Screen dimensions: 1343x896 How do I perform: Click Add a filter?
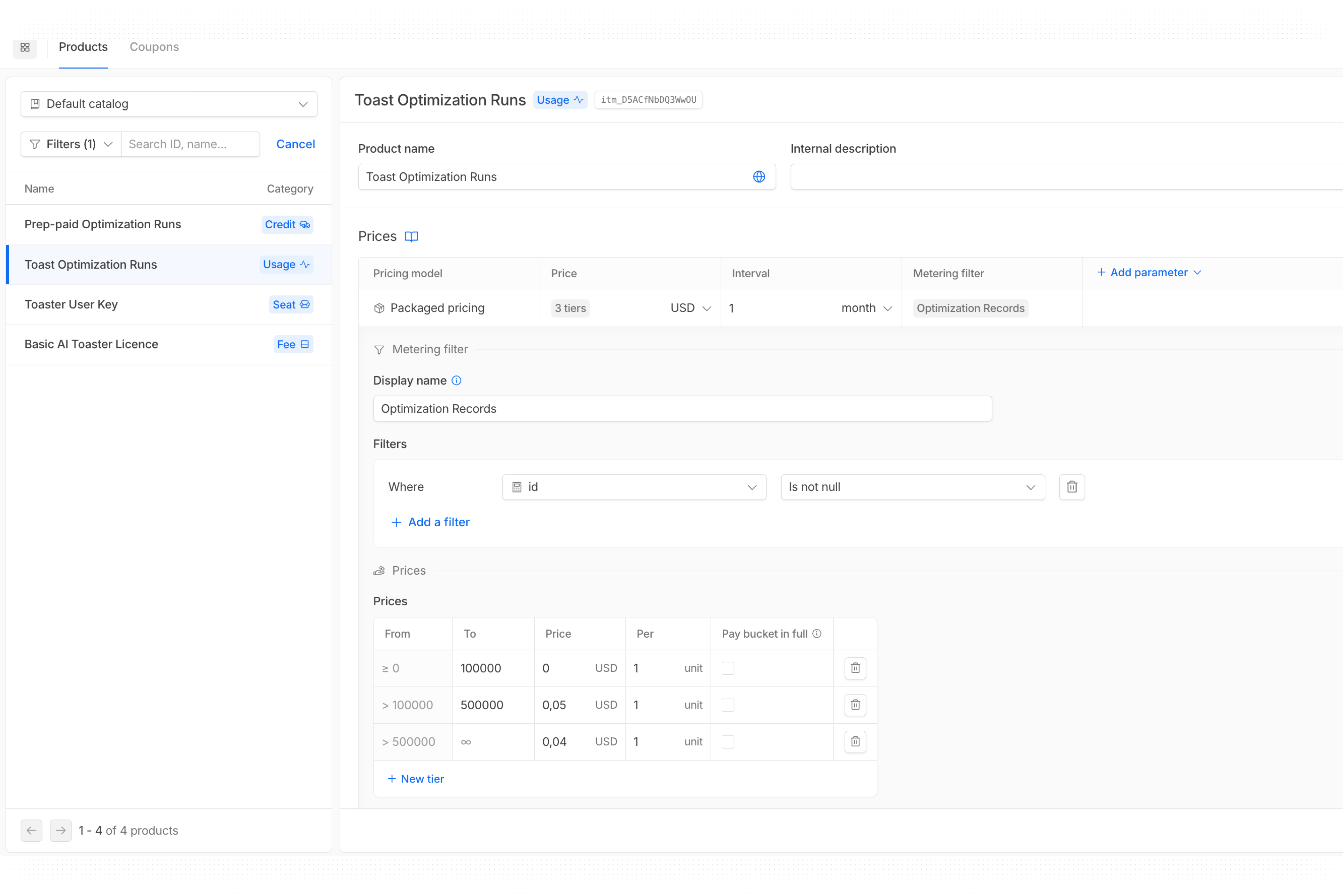(430, 522)
